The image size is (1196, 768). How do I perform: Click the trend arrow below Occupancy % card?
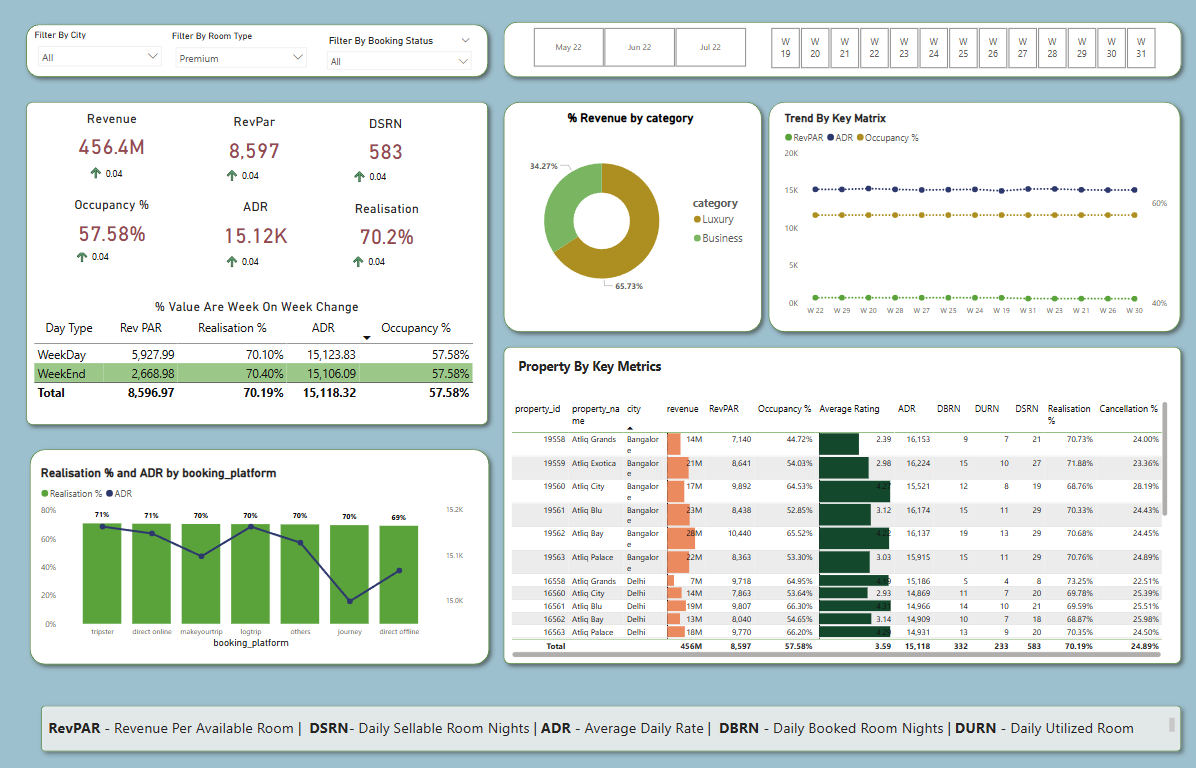(x=82, y=257)
